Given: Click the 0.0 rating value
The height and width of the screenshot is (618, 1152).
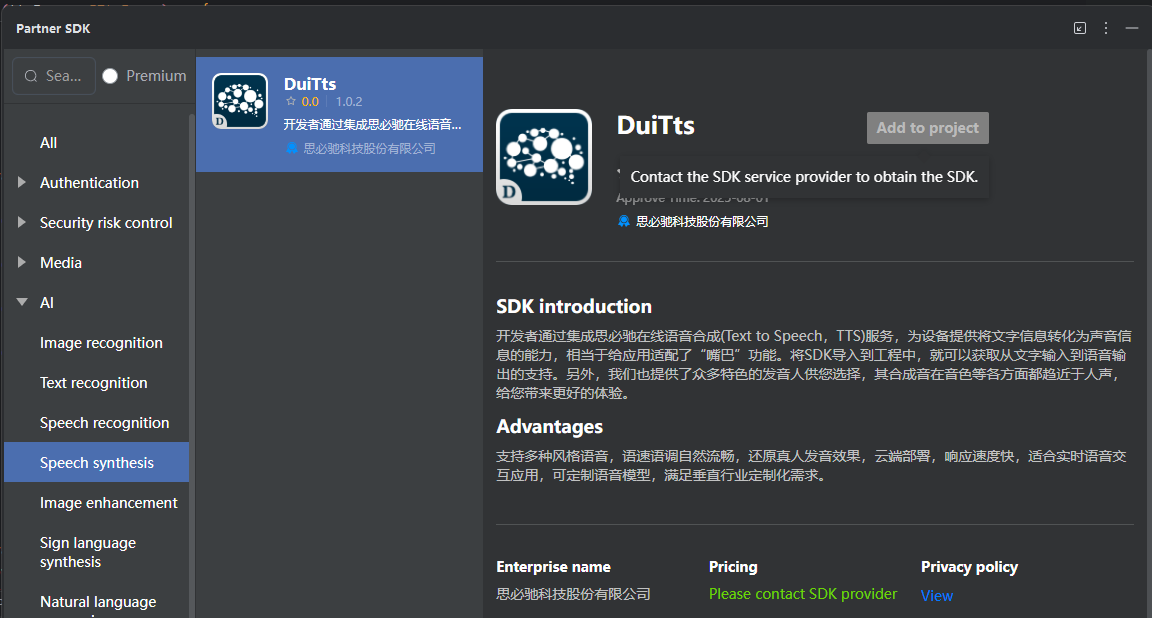Looking at the screenshot, I should coord(310,101).
